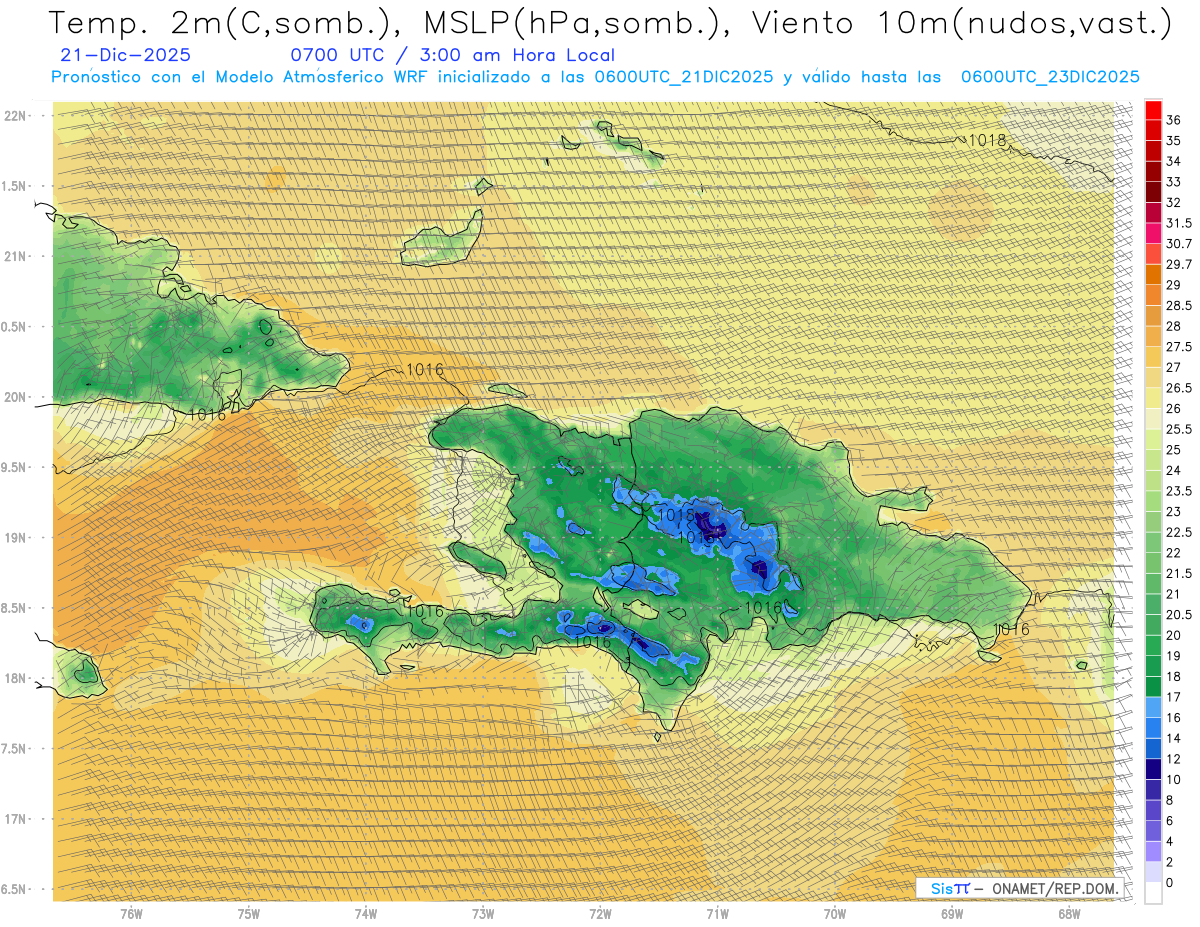Click the 1018 isobar label
This screenshot has height=927, width=1200.
coord(987,140)
